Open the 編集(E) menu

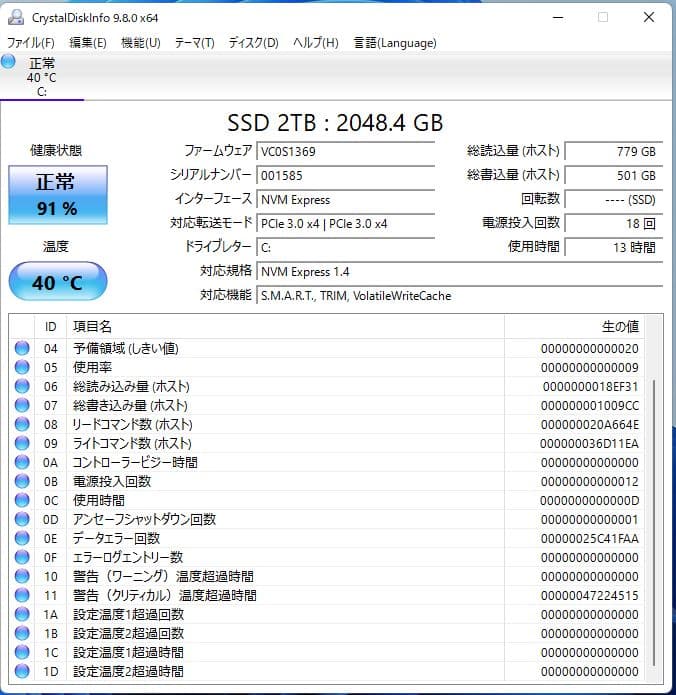tap(88, 43)
